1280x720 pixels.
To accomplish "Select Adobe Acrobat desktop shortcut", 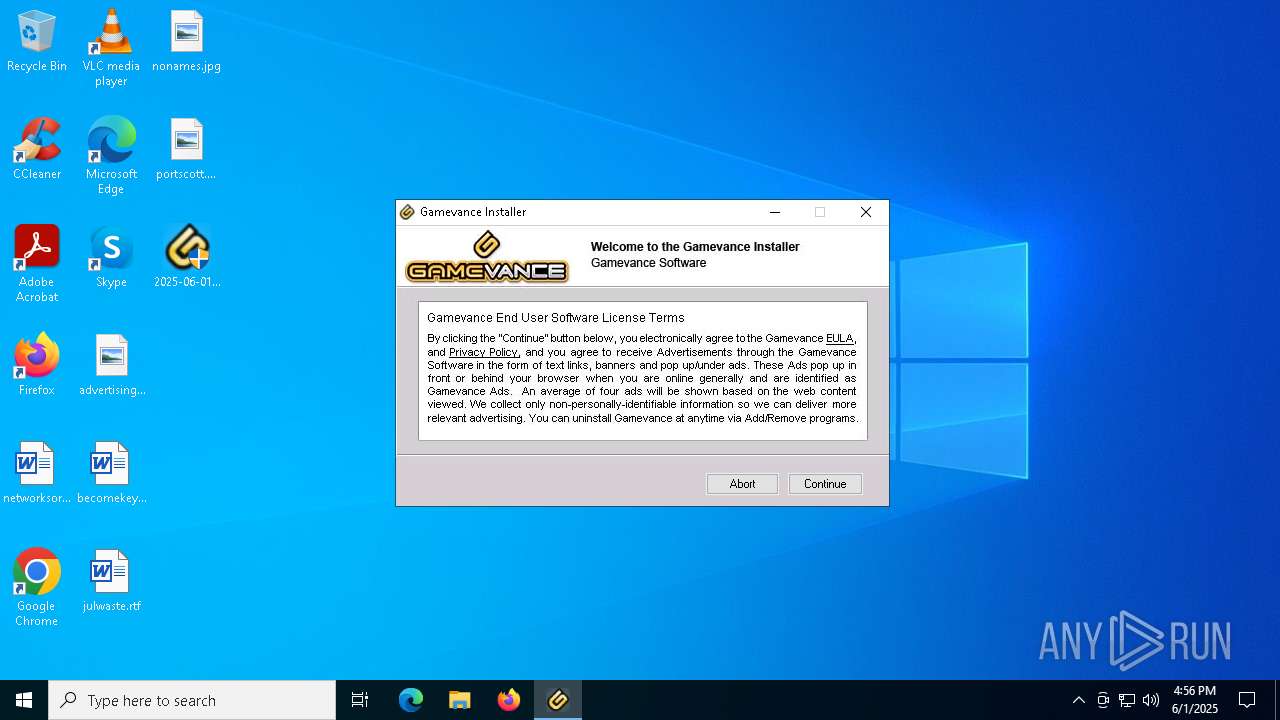I will [37, 263].
